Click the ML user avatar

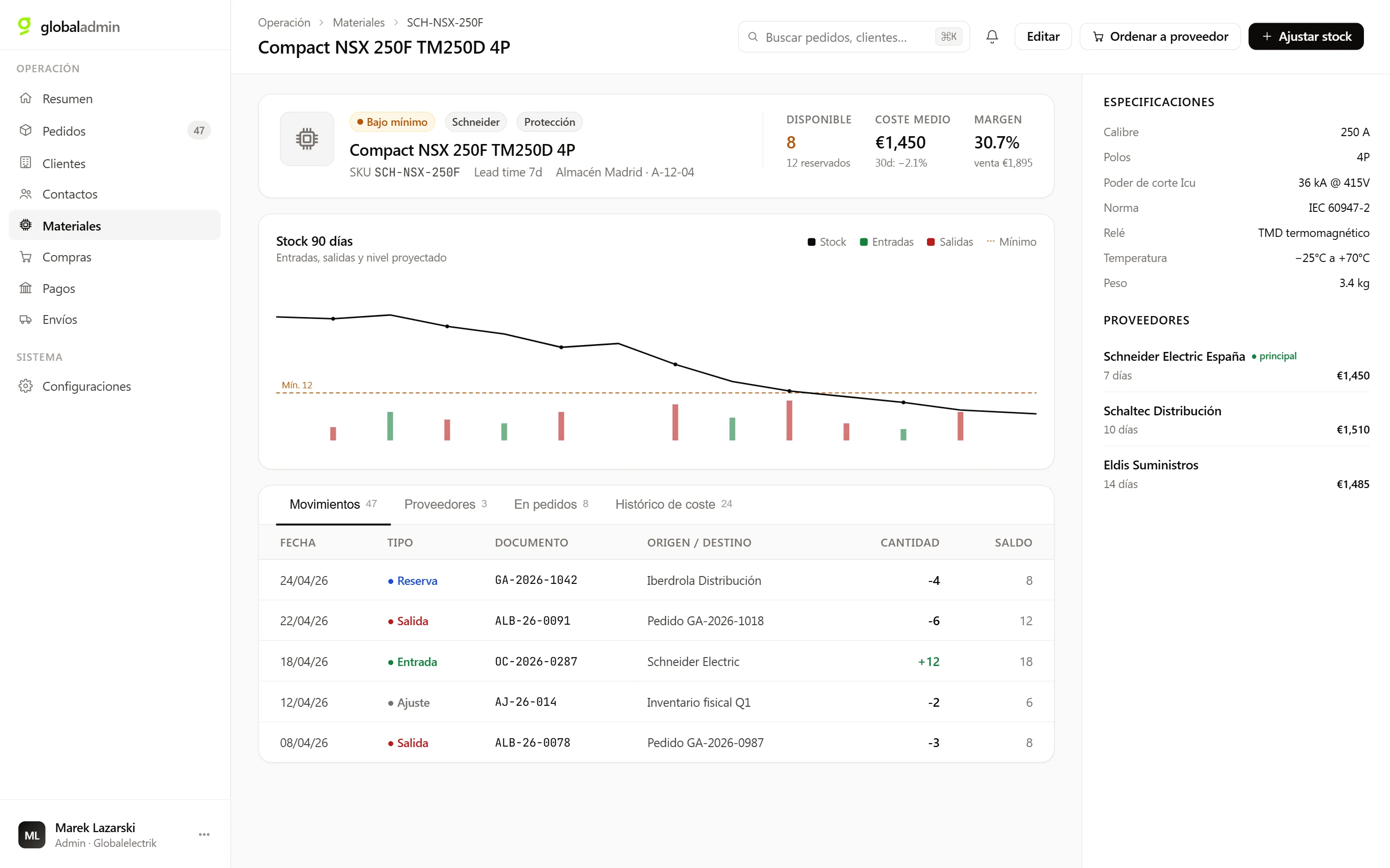click(x=31, y=835)
